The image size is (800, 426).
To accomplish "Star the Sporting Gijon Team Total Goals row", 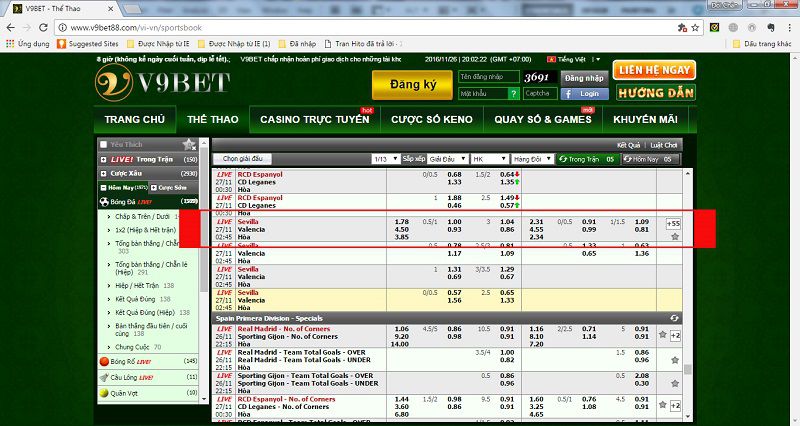I will (674, 384).
